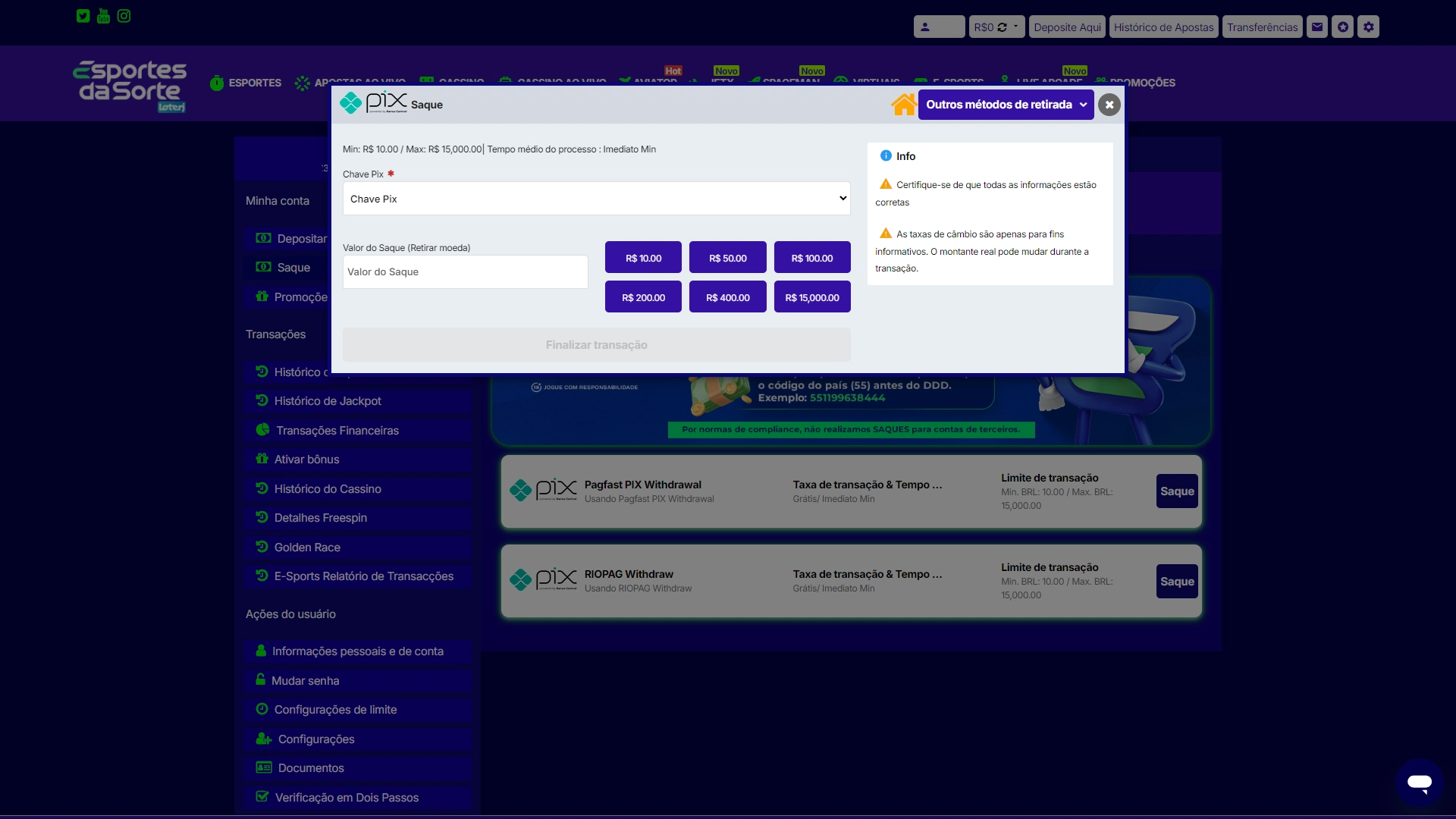Select the R$ 15,000.00 amount button
The width and height of the screenshot is (1456, 819).
point(812,297)
